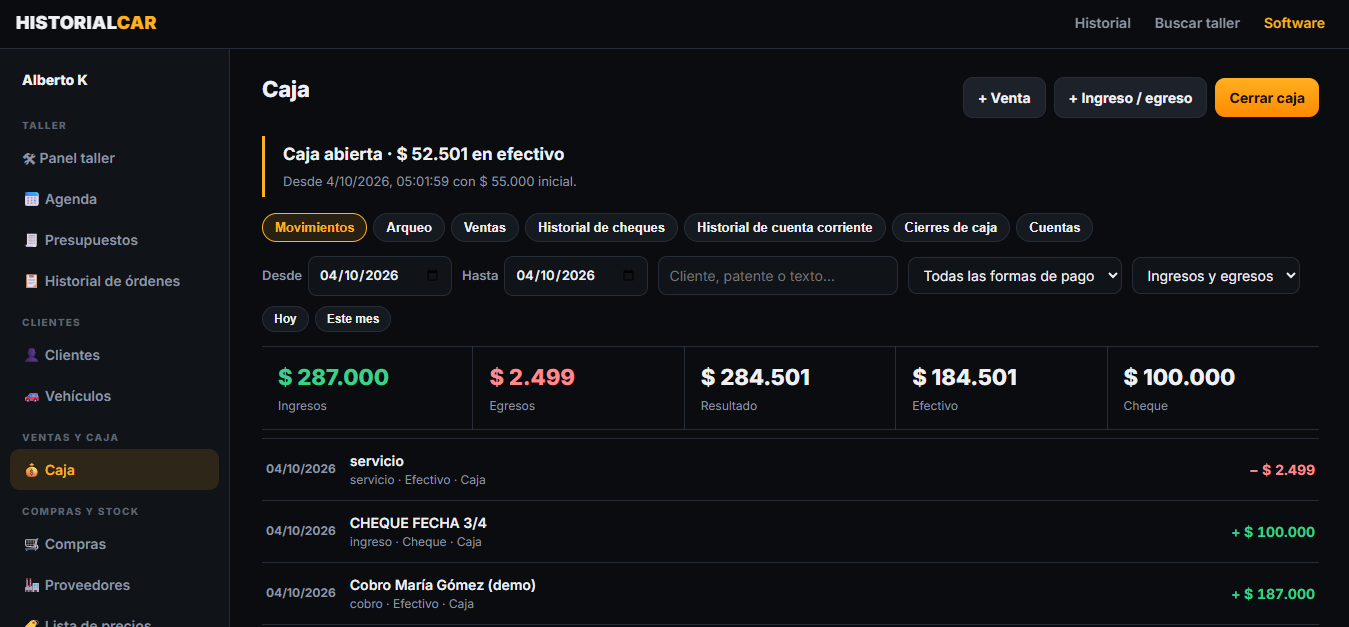Open the Hasta date picker calendar icon
This screenshot has height=627, width=1349.
[x=628, y=276]
